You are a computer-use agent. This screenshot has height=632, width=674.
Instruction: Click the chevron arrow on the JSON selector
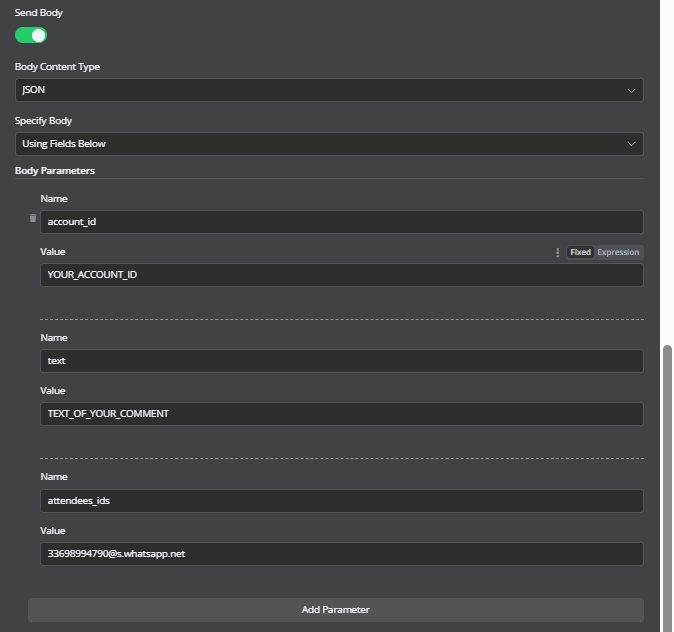coord(631,90)
